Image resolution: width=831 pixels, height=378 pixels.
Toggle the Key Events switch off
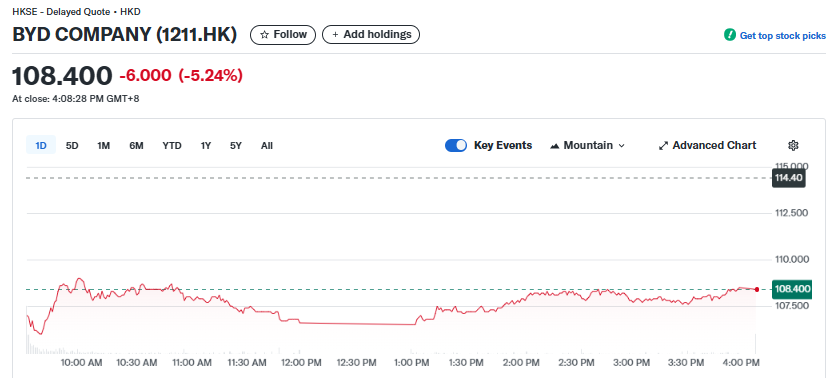456,145
